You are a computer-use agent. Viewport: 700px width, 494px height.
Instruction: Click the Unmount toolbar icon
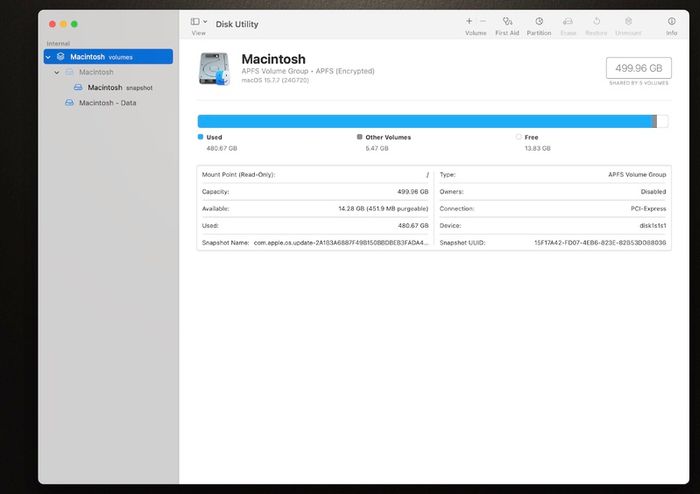[628, 21]
